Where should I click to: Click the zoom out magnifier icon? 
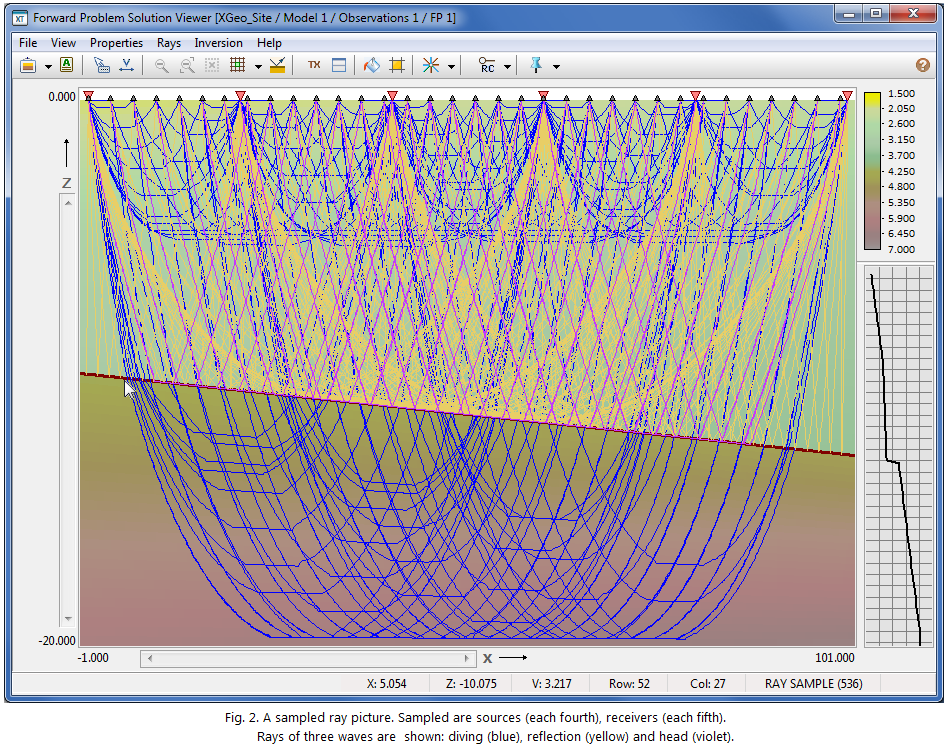point(161,65)
